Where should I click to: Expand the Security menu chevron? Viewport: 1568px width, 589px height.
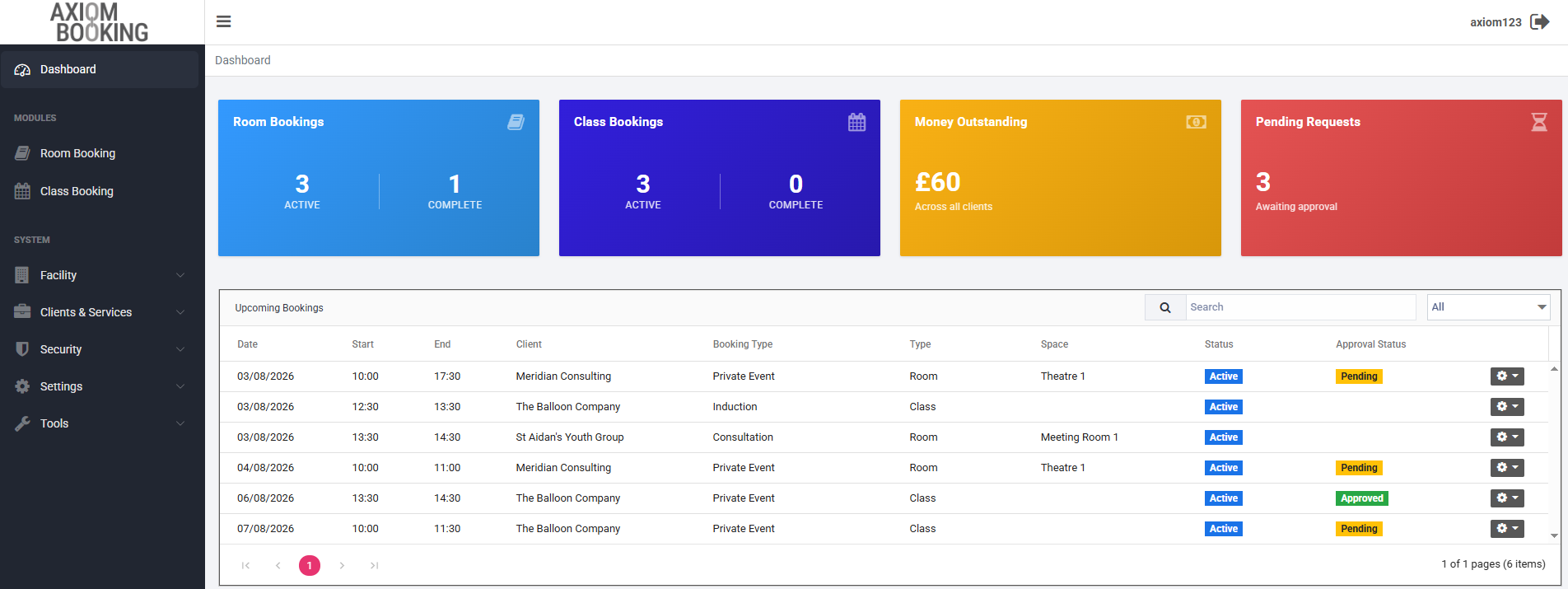coord(180,349)
